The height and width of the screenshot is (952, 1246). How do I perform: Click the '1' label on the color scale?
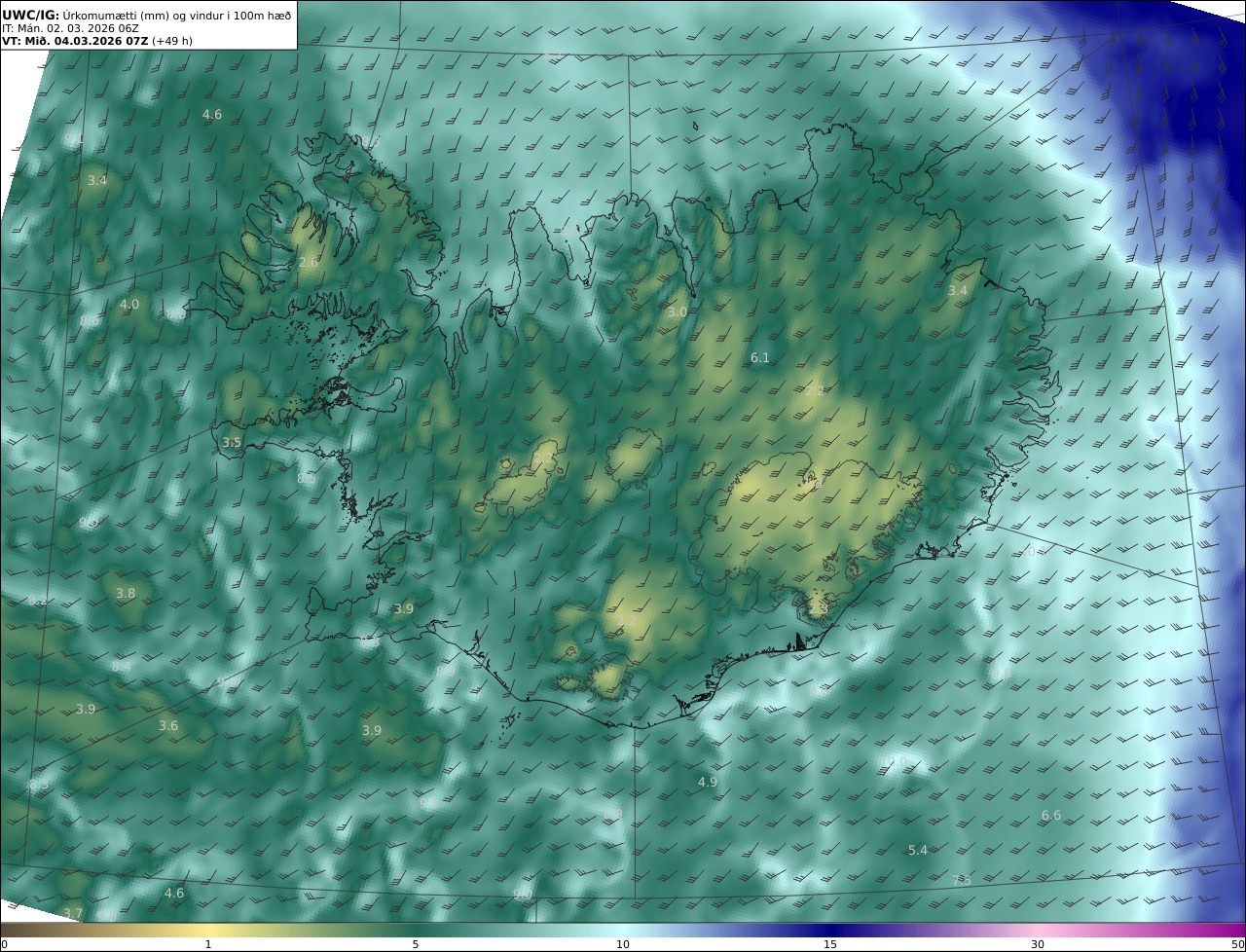tap(207, 944)
